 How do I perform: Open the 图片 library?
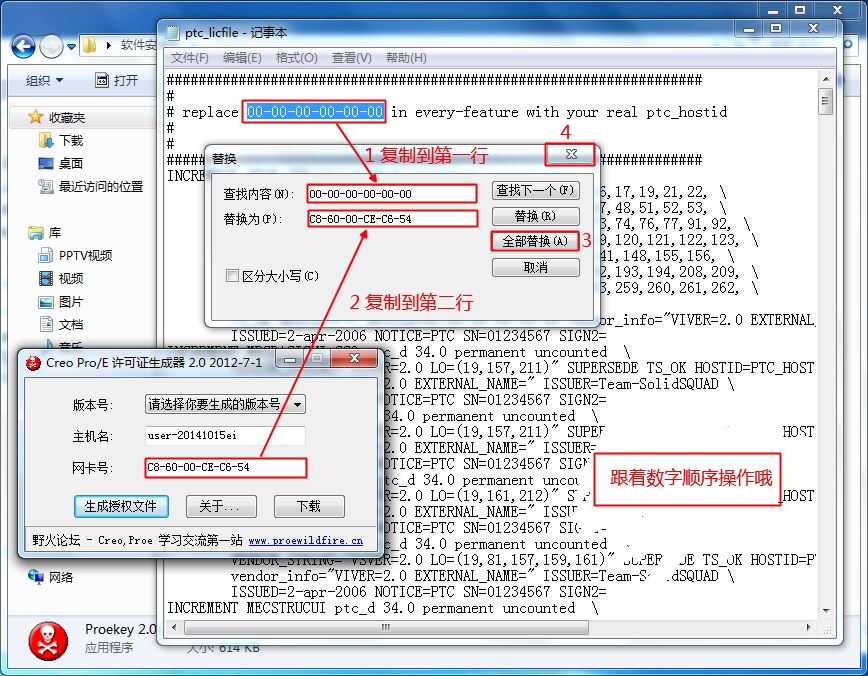pos(61,302)
